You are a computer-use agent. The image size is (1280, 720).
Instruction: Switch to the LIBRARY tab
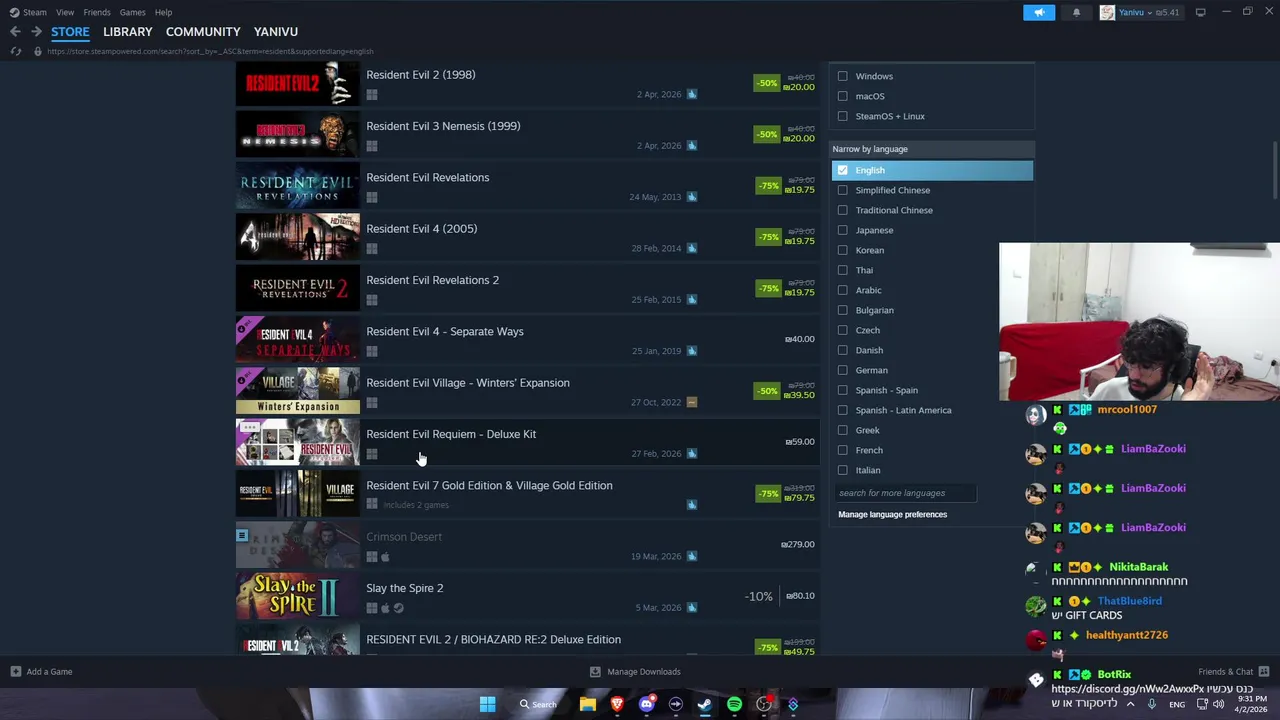pyautogui.click(x=128, y=31)
